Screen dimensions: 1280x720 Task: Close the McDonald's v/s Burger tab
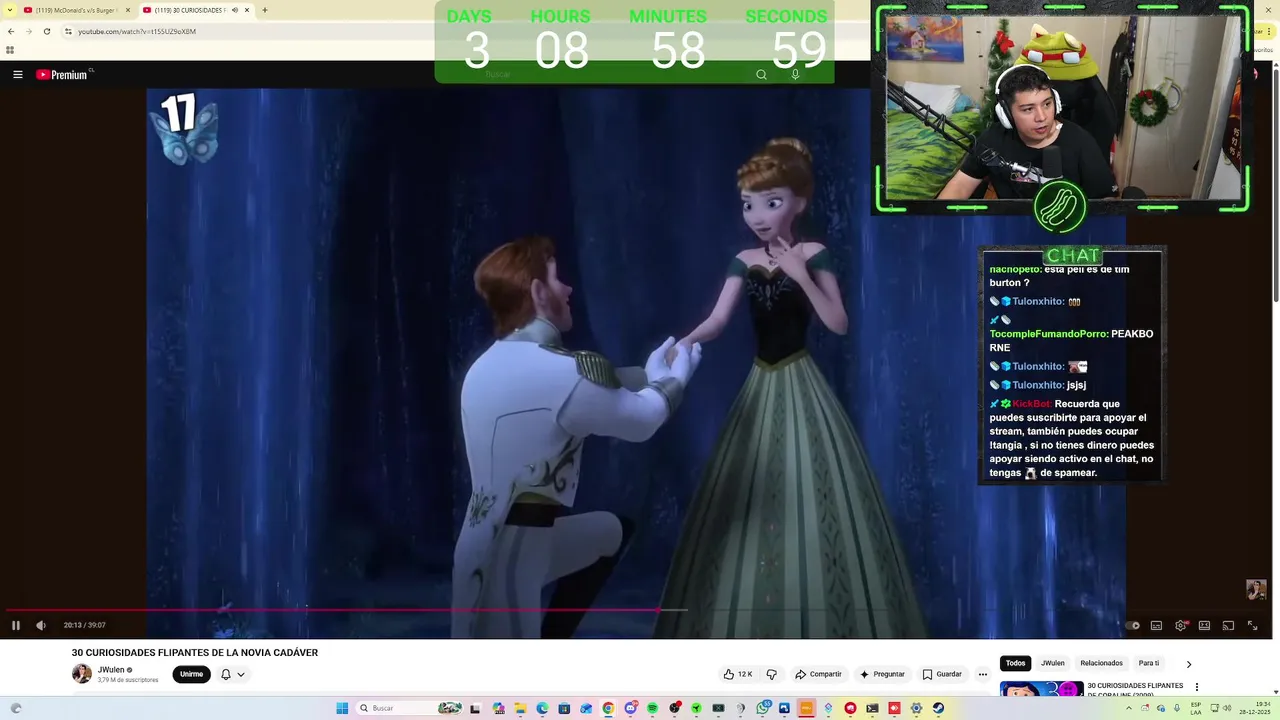[x=128, y=10]
